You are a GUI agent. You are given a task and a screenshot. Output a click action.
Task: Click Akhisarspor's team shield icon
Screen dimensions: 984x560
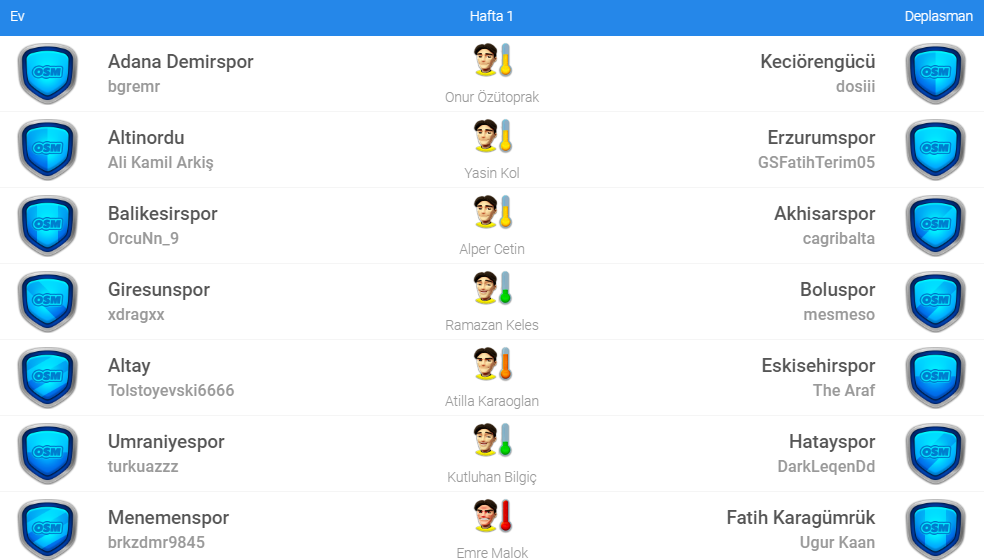935,225
